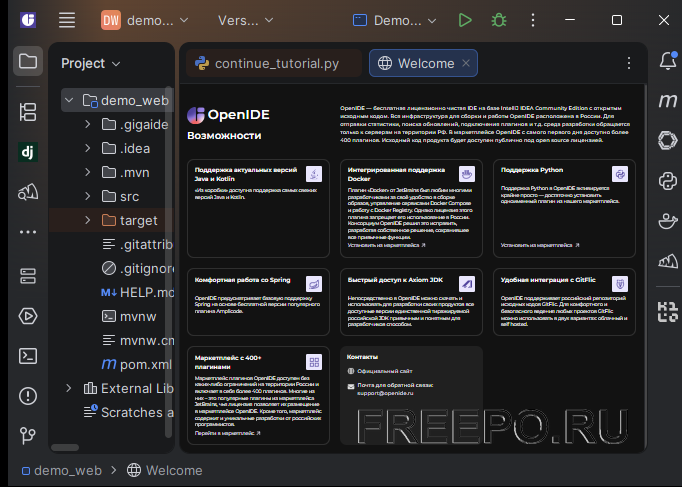Open the Docker whale tool window
The height and width of the screenshot is (487, 682).
[668, 221]
